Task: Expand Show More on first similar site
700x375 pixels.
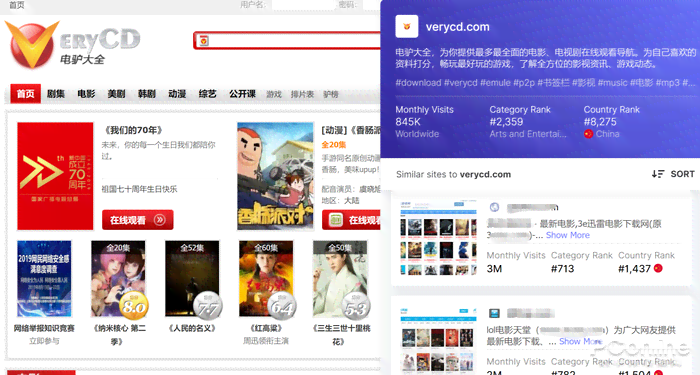Action: coord(568,235)
